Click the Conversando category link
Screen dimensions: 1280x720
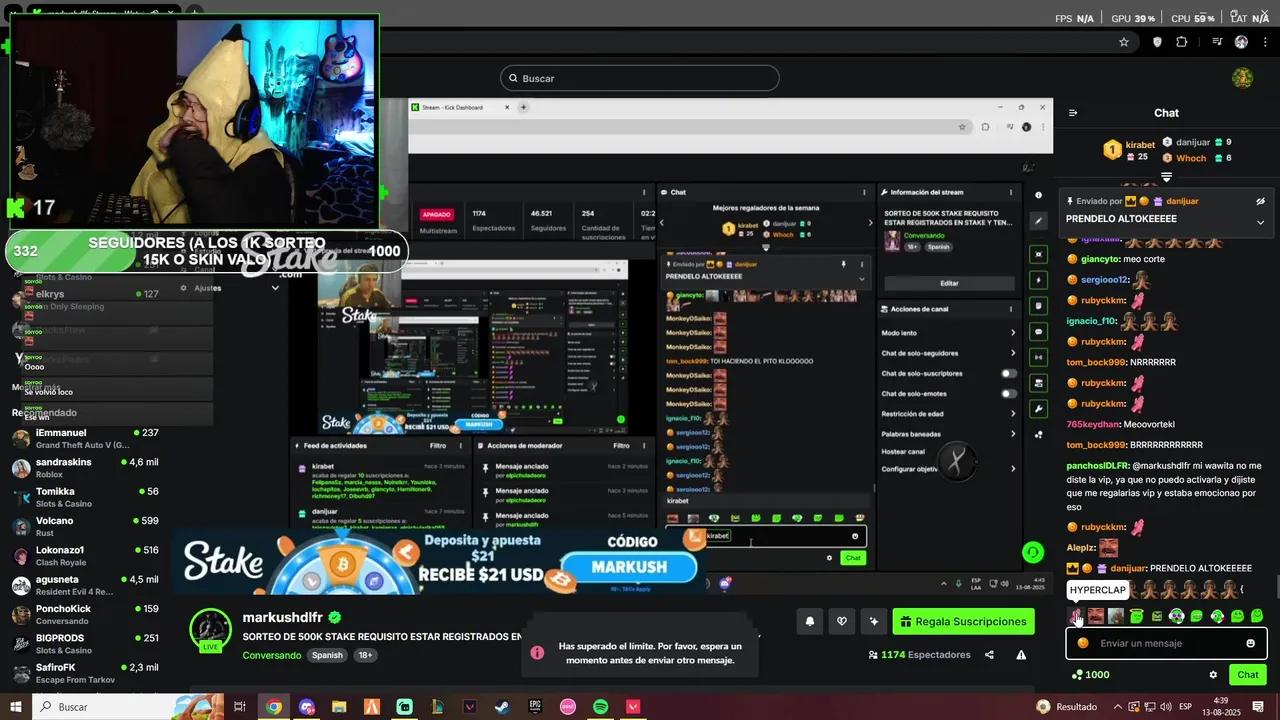point(271,656)
